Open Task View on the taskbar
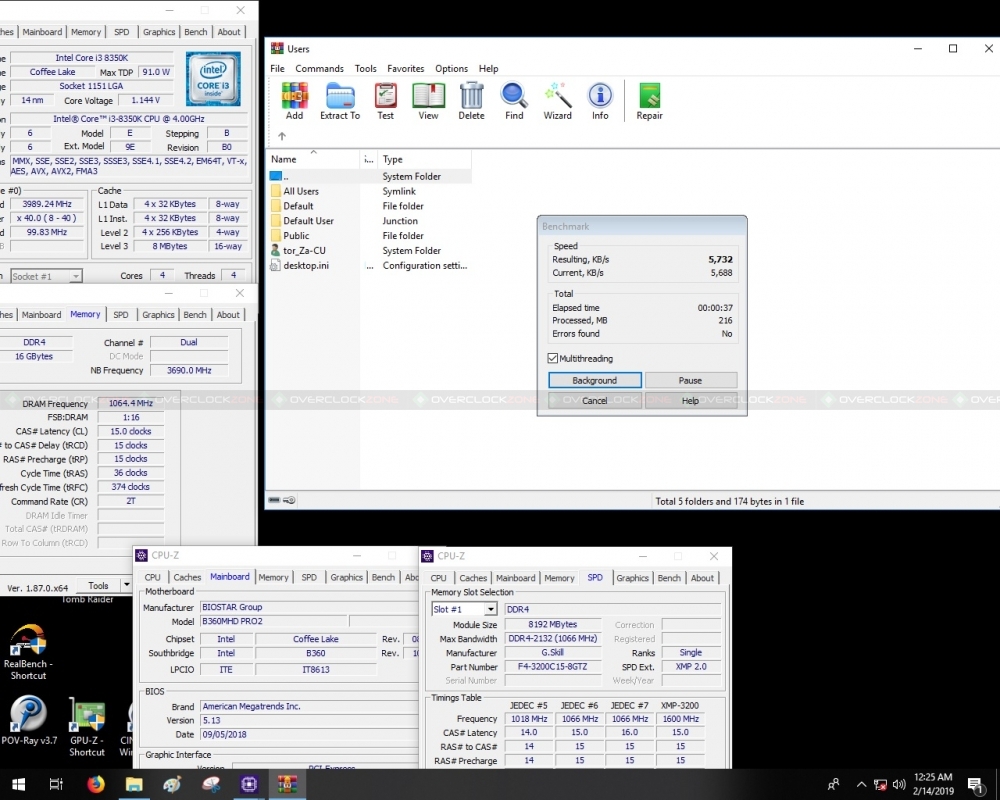 tap(56, 784)
